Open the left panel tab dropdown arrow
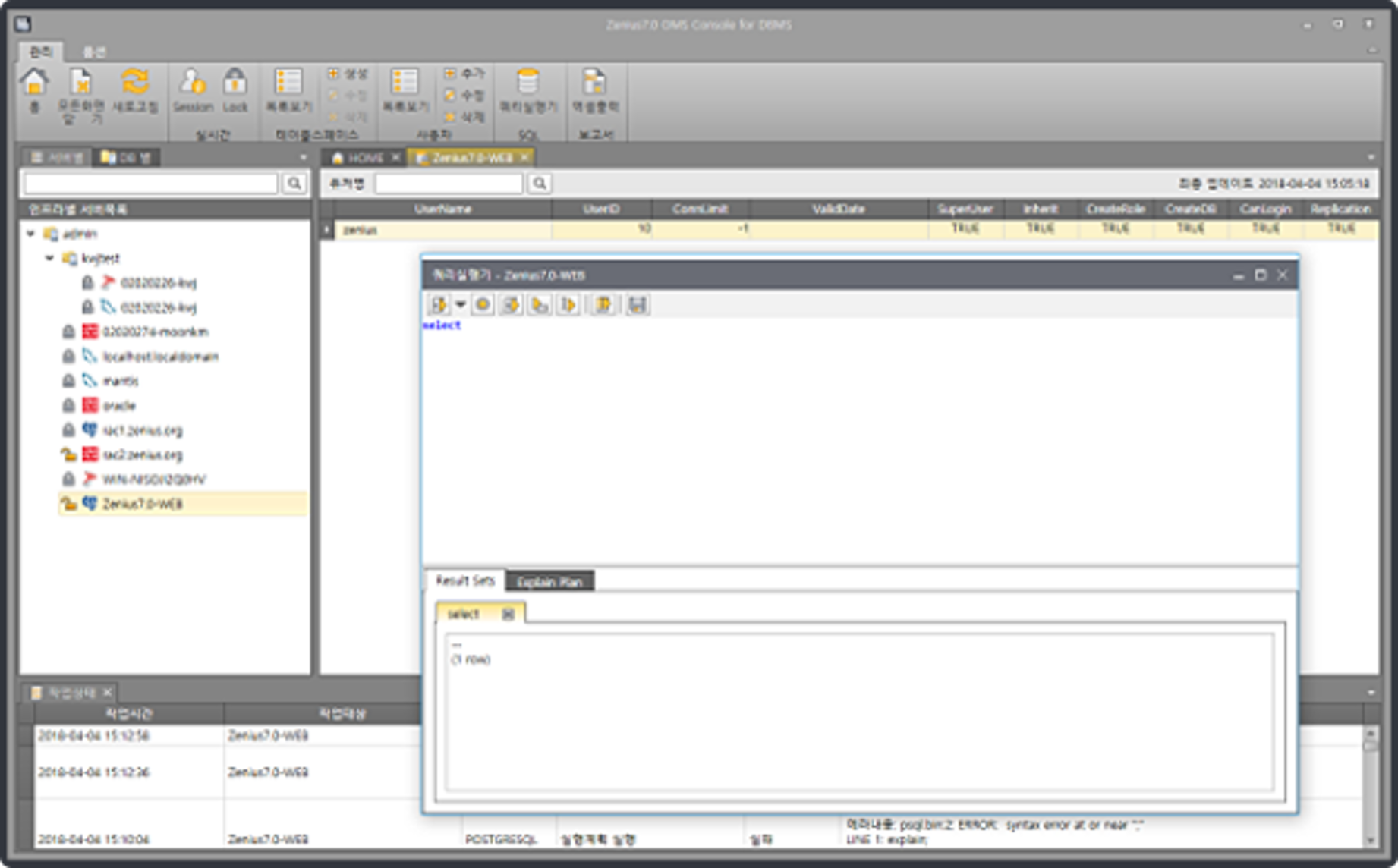 pos(303,158)
